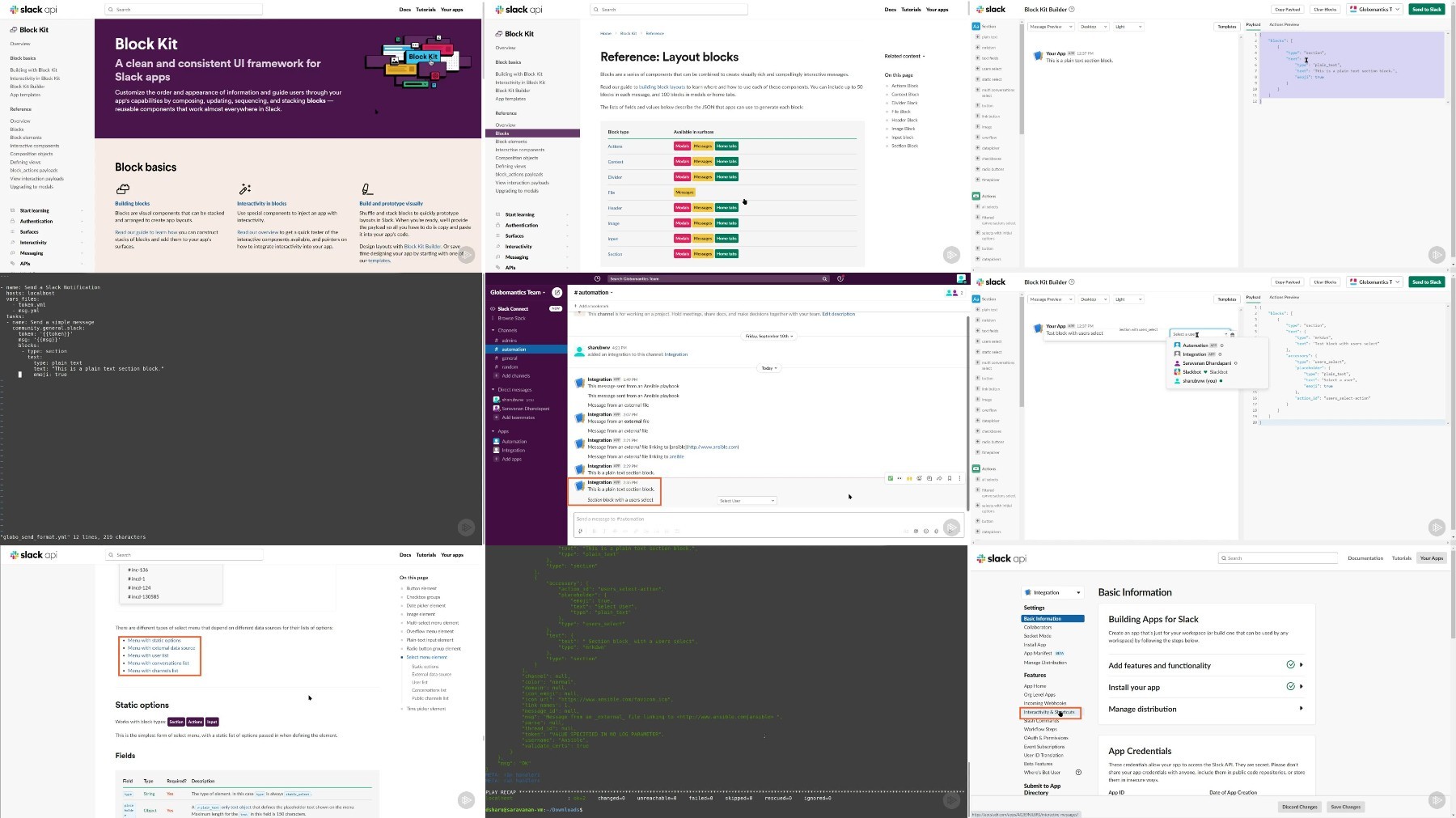
Task: Open the user avatar in Slack top bar
Action: pyautogui.click(x=961, y=278)
